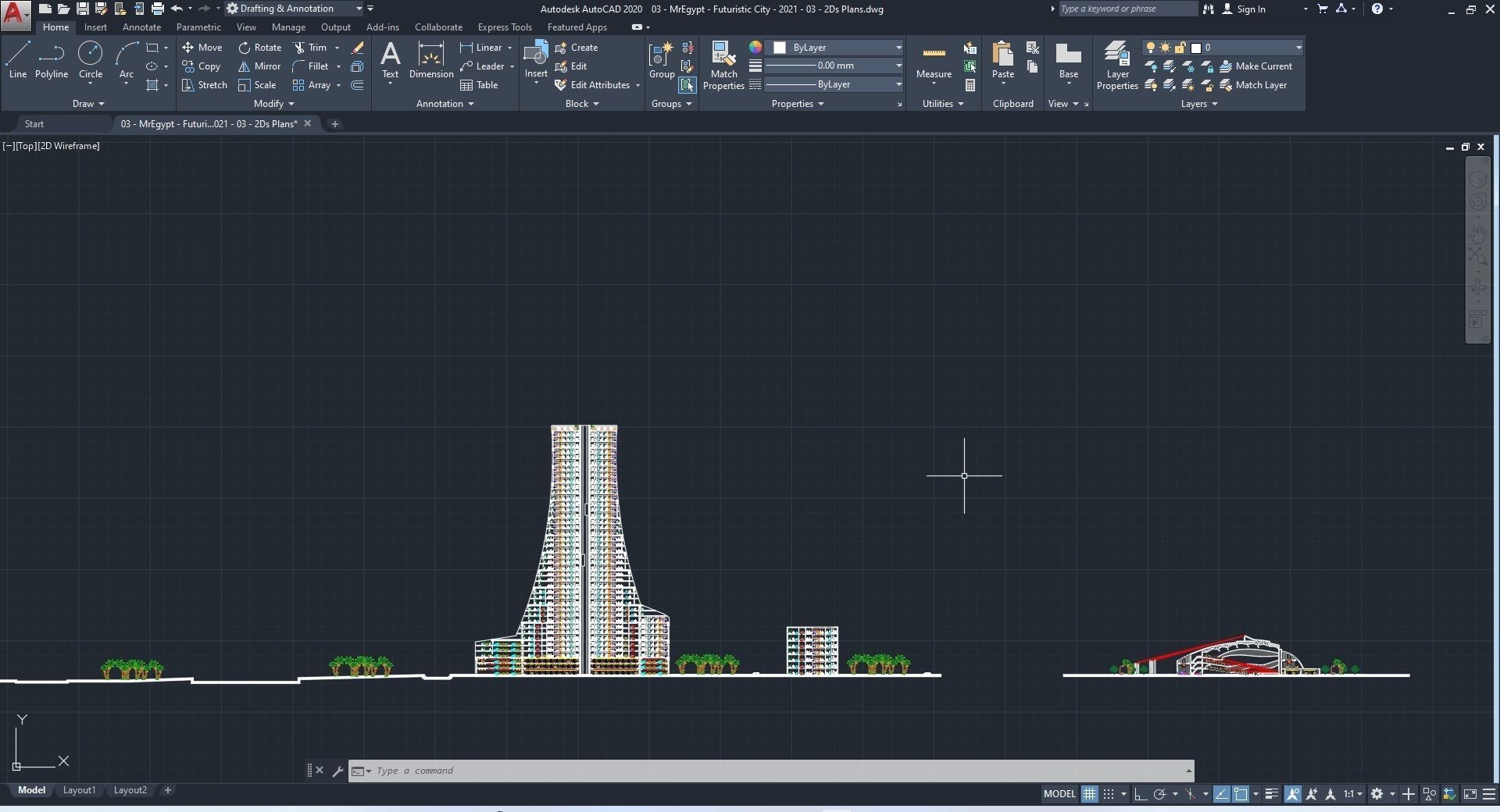Click the Move tool in Modify
This screenshot has height=812, width=1500.
click(202, 48)
